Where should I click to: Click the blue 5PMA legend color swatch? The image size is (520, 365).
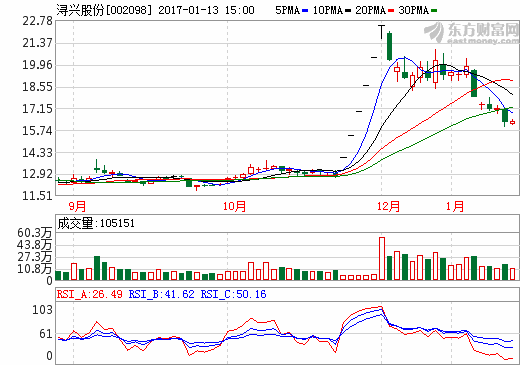305,11
